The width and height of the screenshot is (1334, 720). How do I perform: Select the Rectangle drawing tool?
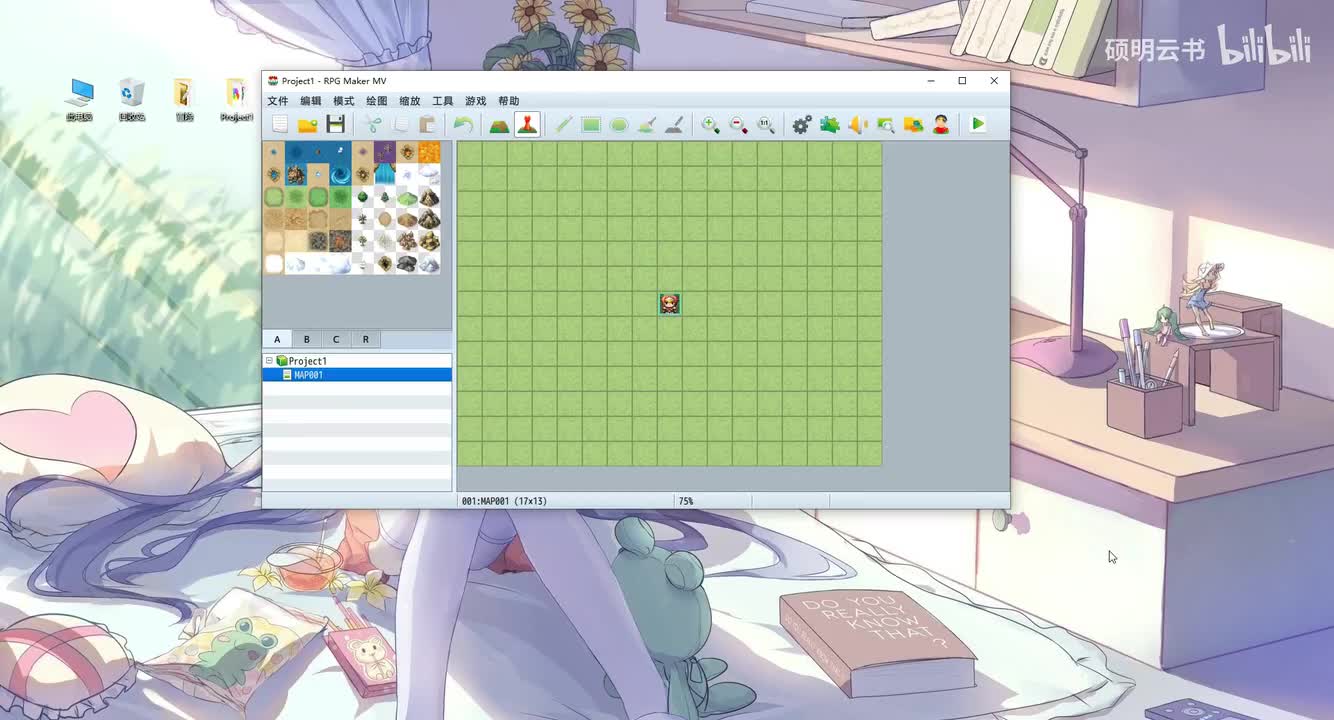tap(591, 124)
